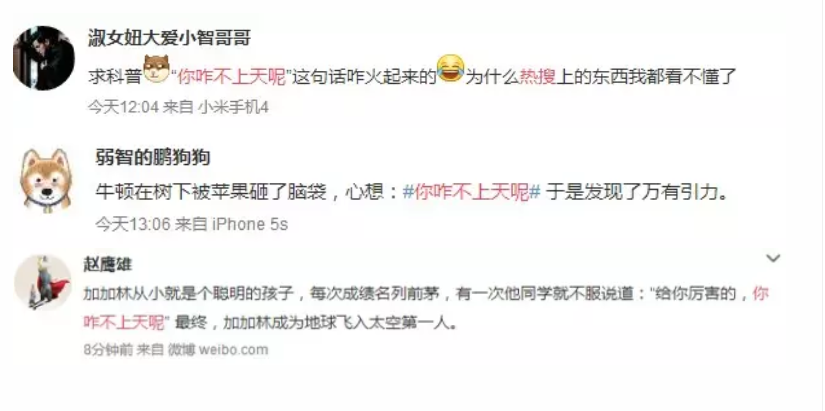Open avatar of 淑女妞大爱小智哥哥
The width and height of the screenshot is (825, 411).
pos(44,58)
